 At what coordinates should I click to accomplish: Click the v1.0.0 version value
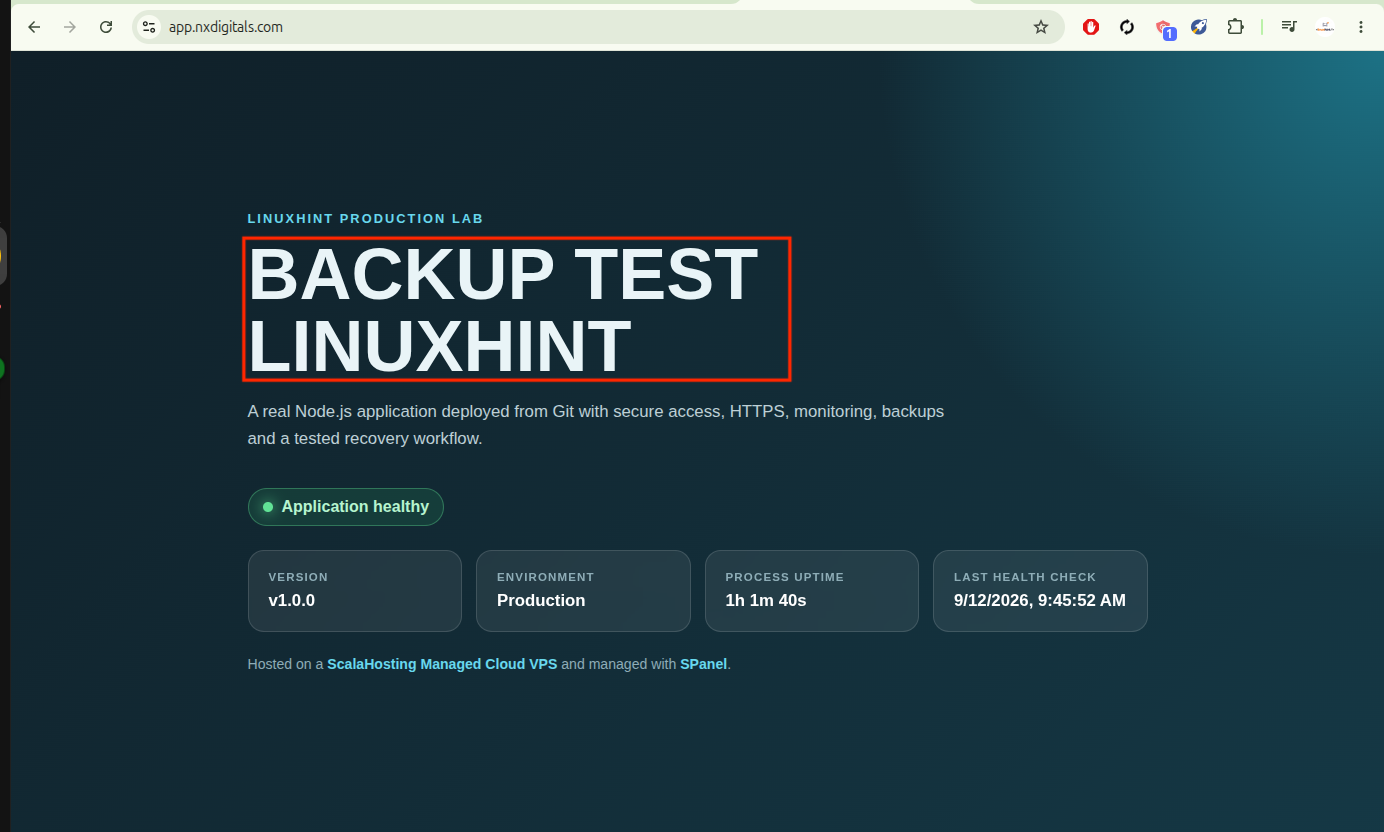(x=292, y=600)
